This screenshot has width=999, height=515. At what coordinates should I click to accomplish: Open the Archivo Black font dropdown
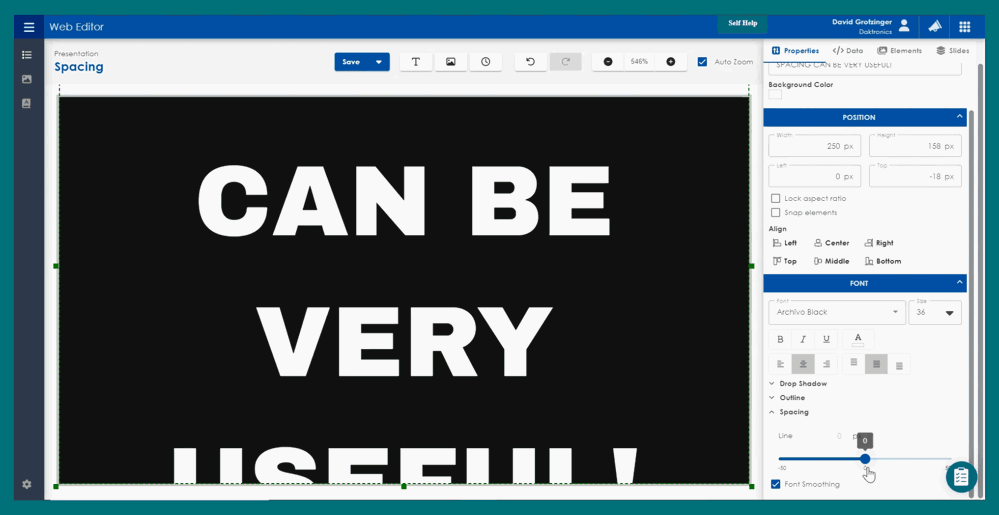[x=837, y=312]
